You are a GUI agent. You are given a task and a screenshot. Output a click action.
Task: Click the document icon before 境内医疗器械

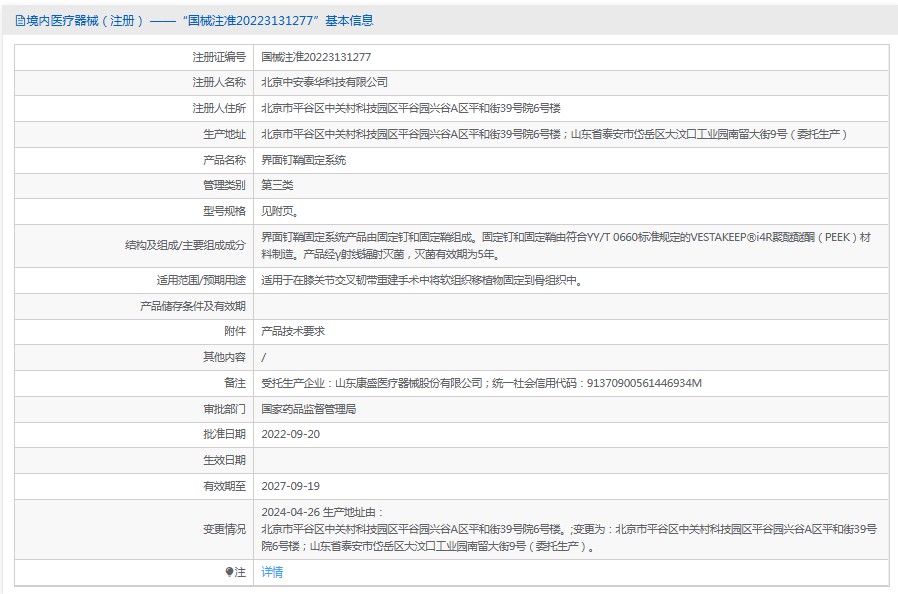pos(20,21)
